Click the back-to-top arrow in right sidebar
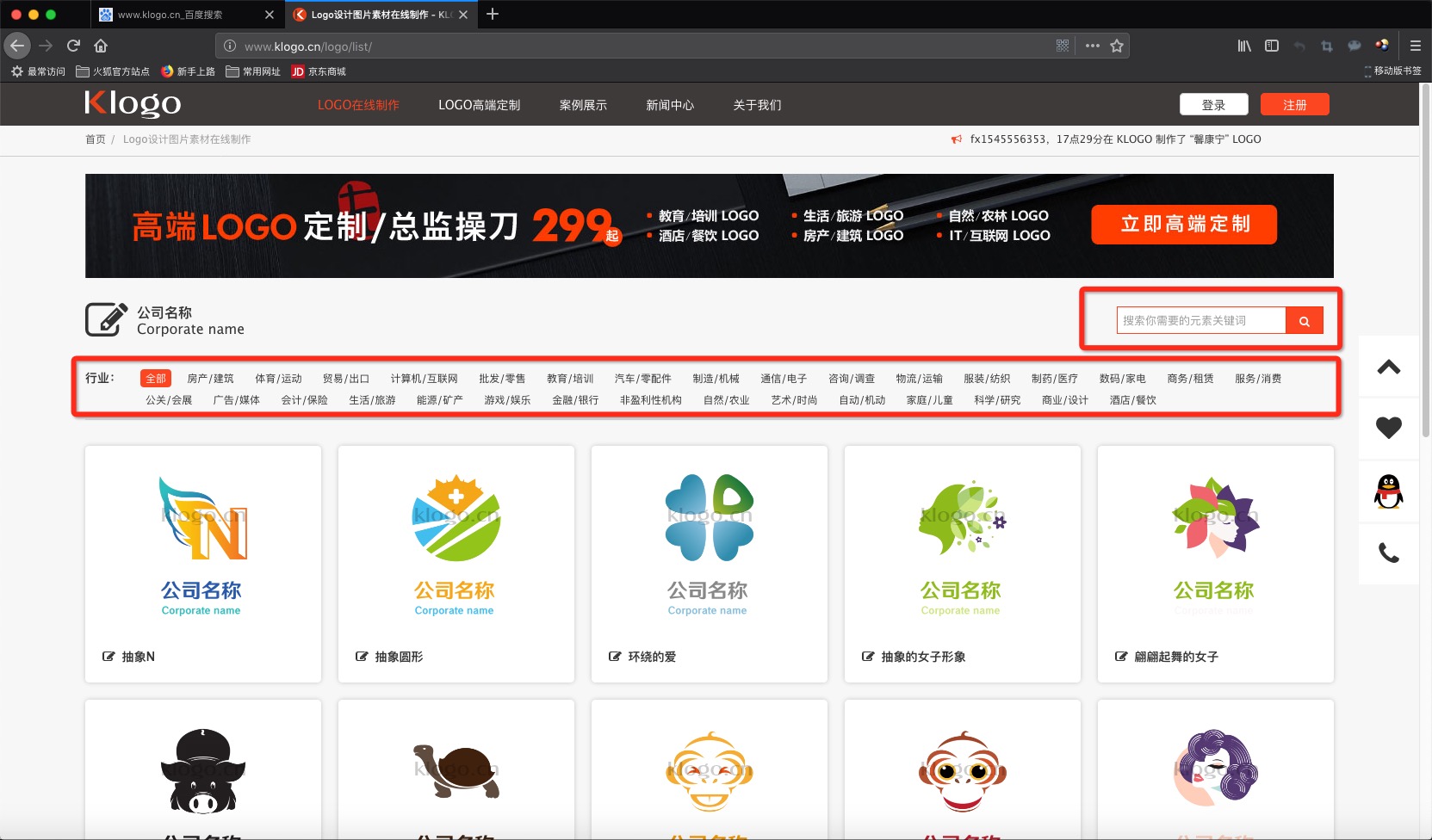The width and height of the screenshot is (1432, 840). click(x=1387, y=366)
